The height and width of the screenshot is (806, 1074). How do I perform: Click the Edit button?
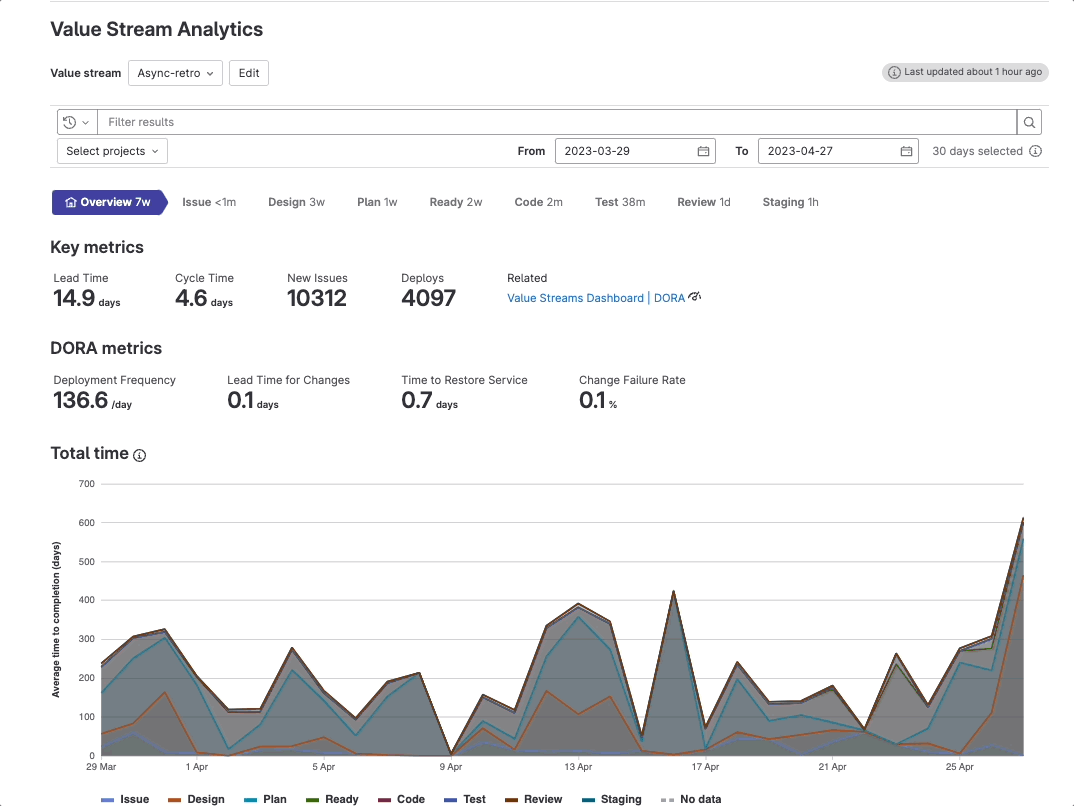[x=248, y=73]
